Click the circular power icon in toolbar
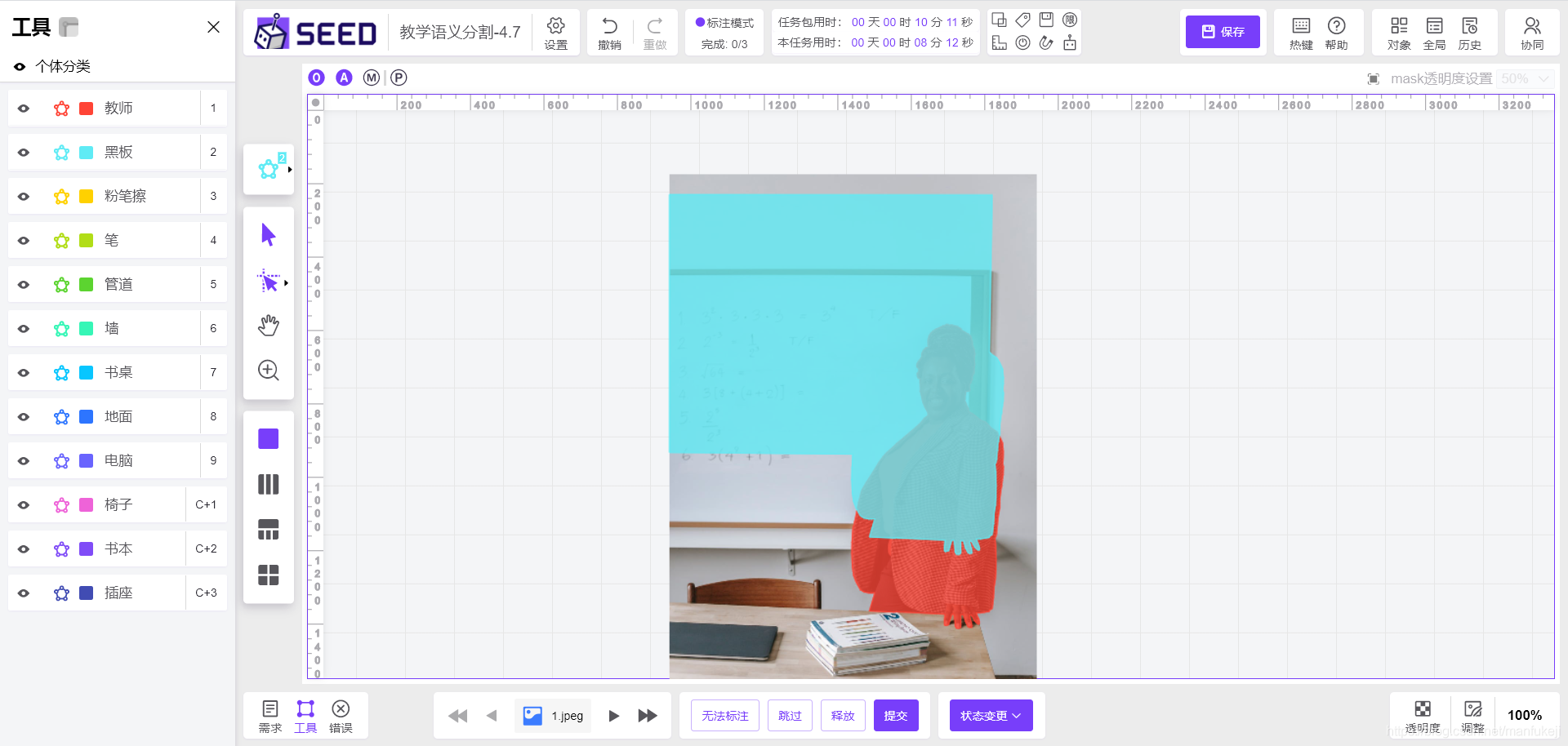1568x746 pixels. [1022, 43]
